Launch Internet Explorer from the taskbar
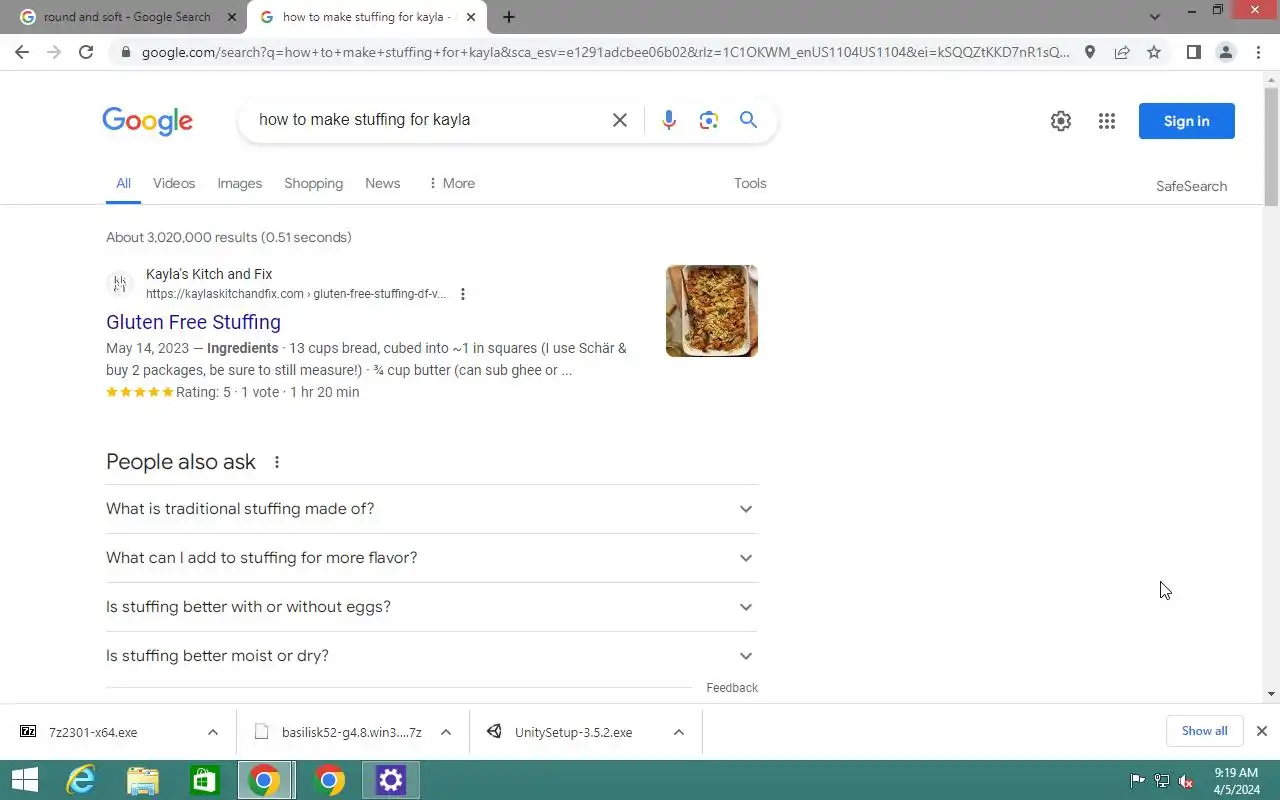The width and height of the screenshot is (1280, 800). pyautogui.click(x=80, y=780)
